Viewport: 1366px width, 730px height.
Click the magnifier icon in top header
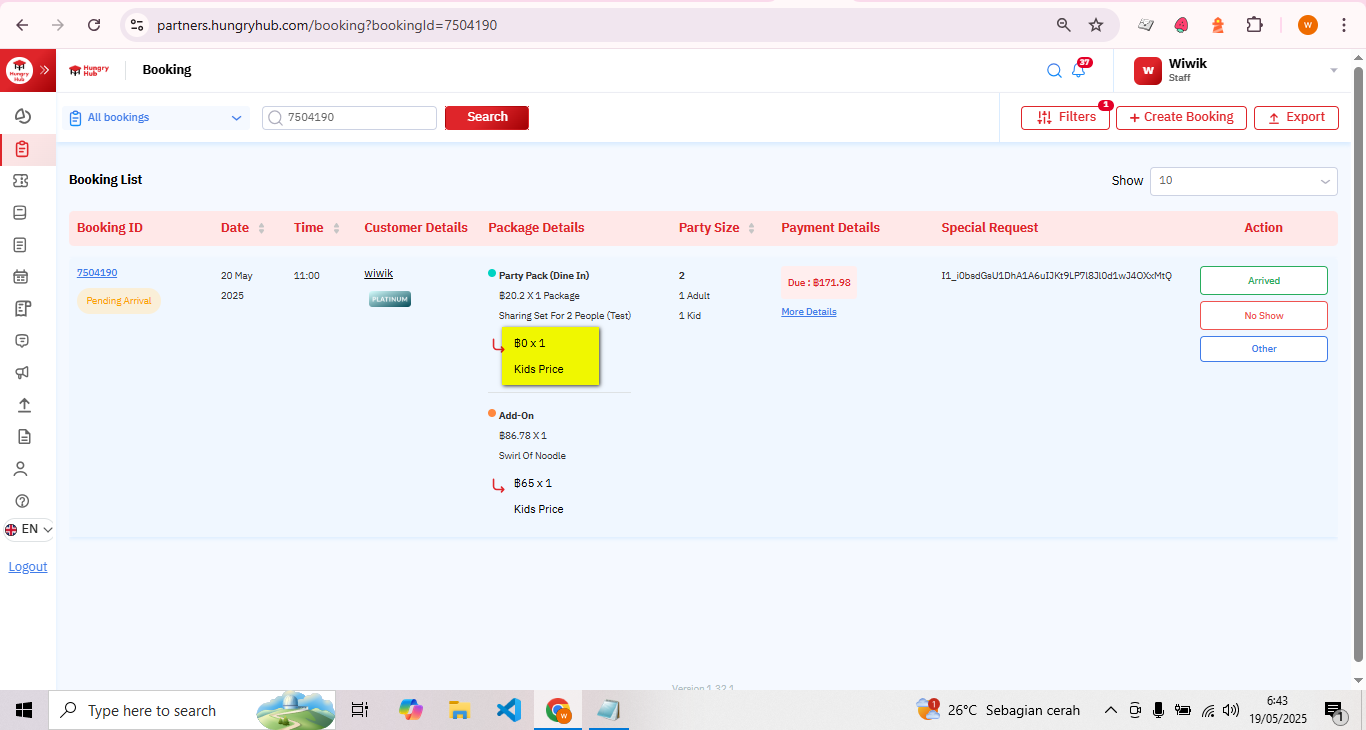[x=1054, y=71]
